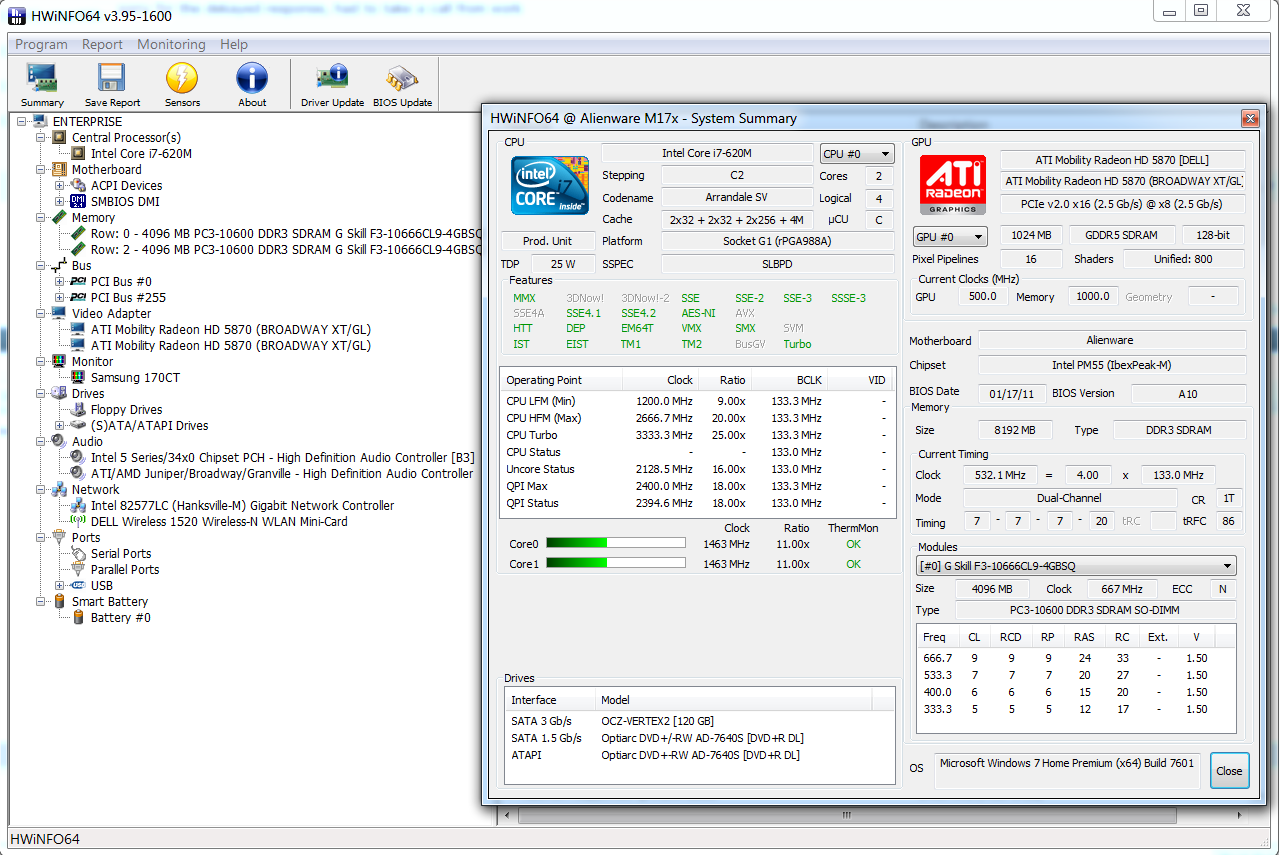The height and width of the screenshot is (855, 1279).
Task: Open the memory Modules G Skill dropdown
Action: [x=1076, y=566]
